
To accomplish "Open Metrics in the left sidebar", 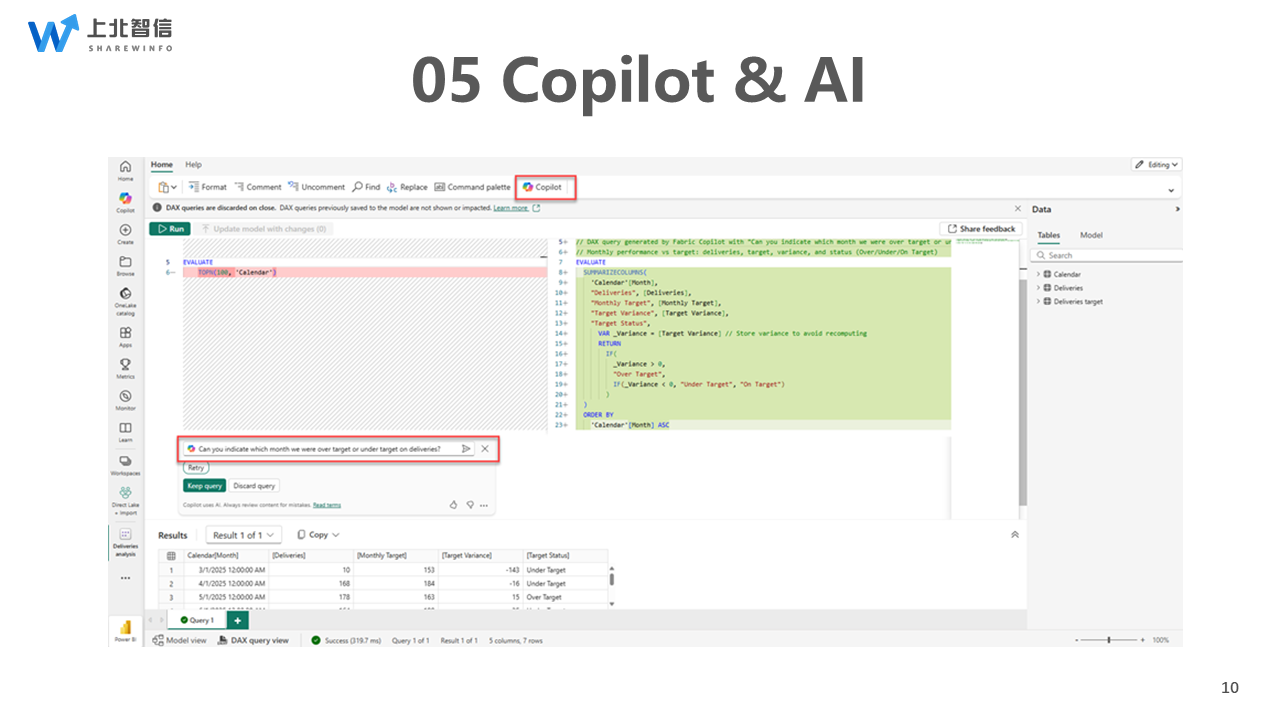I will click(125, 368).
